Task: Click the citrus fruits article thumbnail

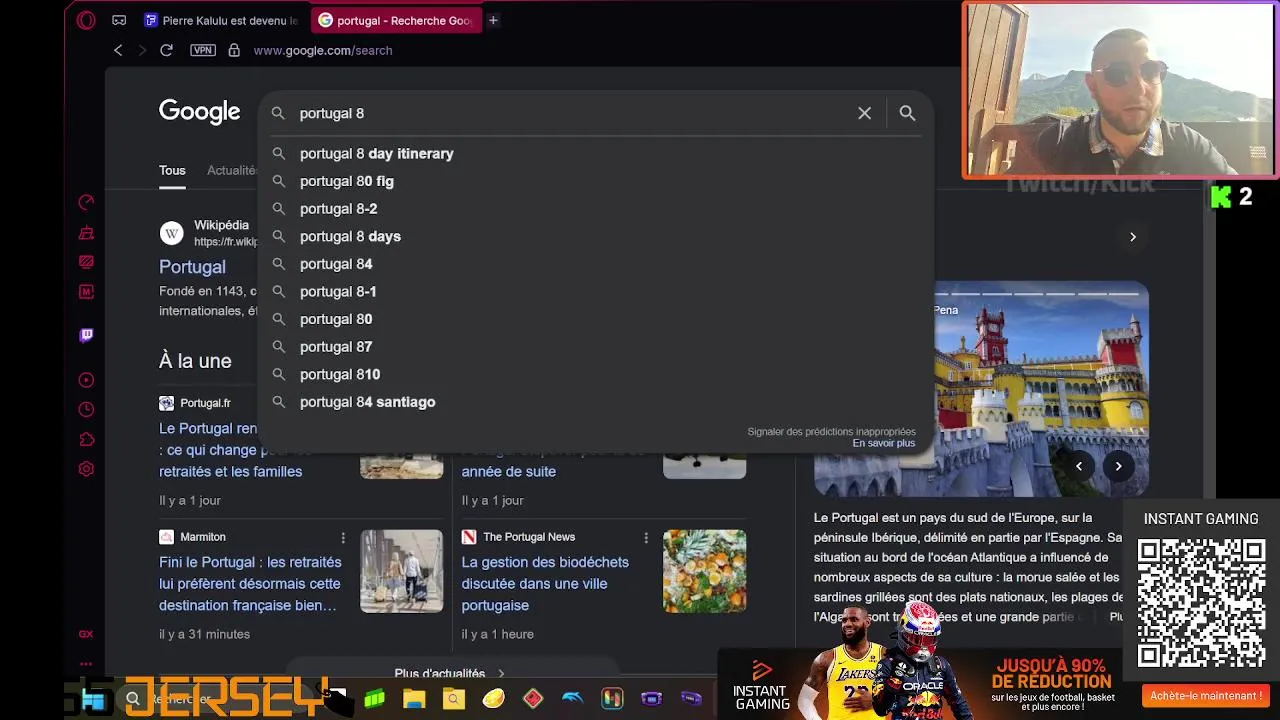Action: pyautogui.click(x=704, y=571)
